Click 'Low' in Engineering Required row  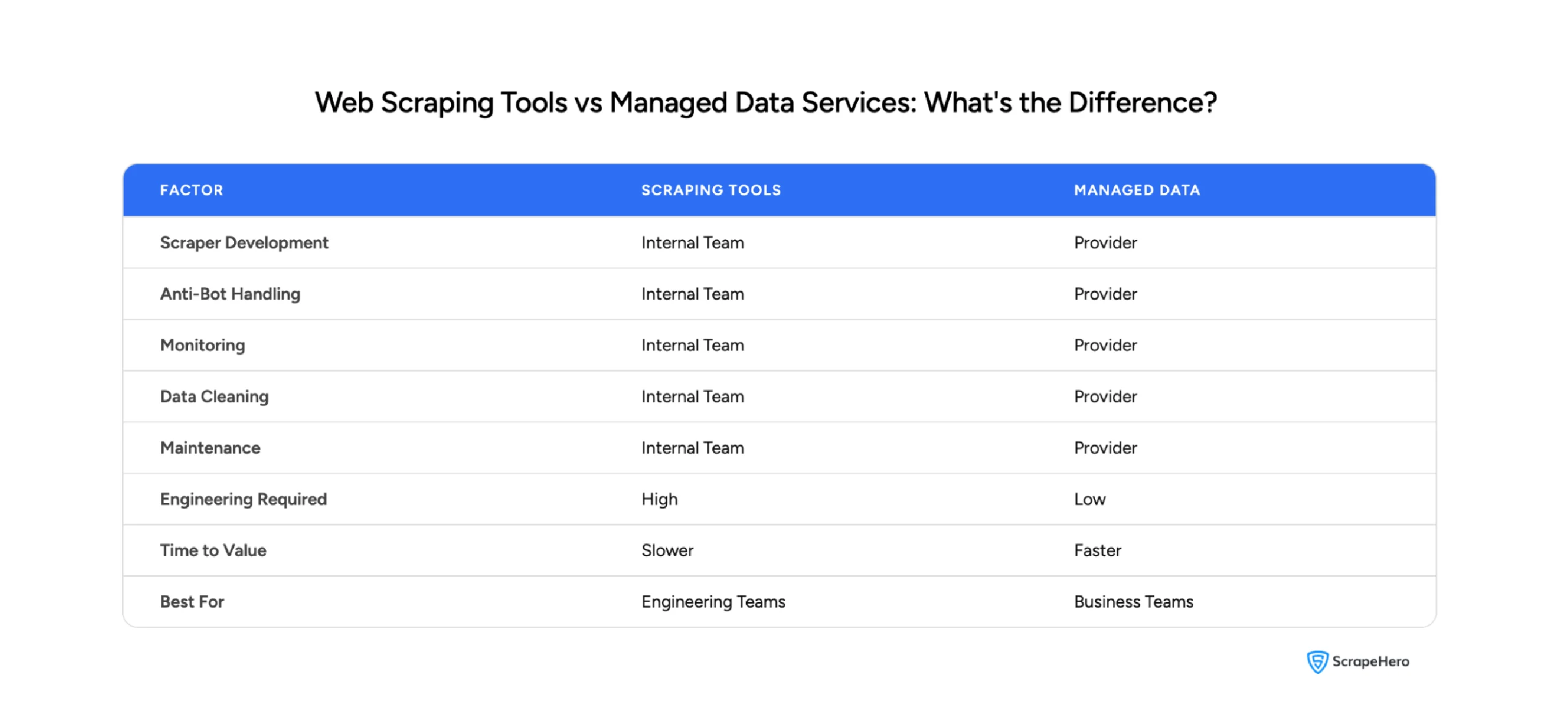(1090, 499)
